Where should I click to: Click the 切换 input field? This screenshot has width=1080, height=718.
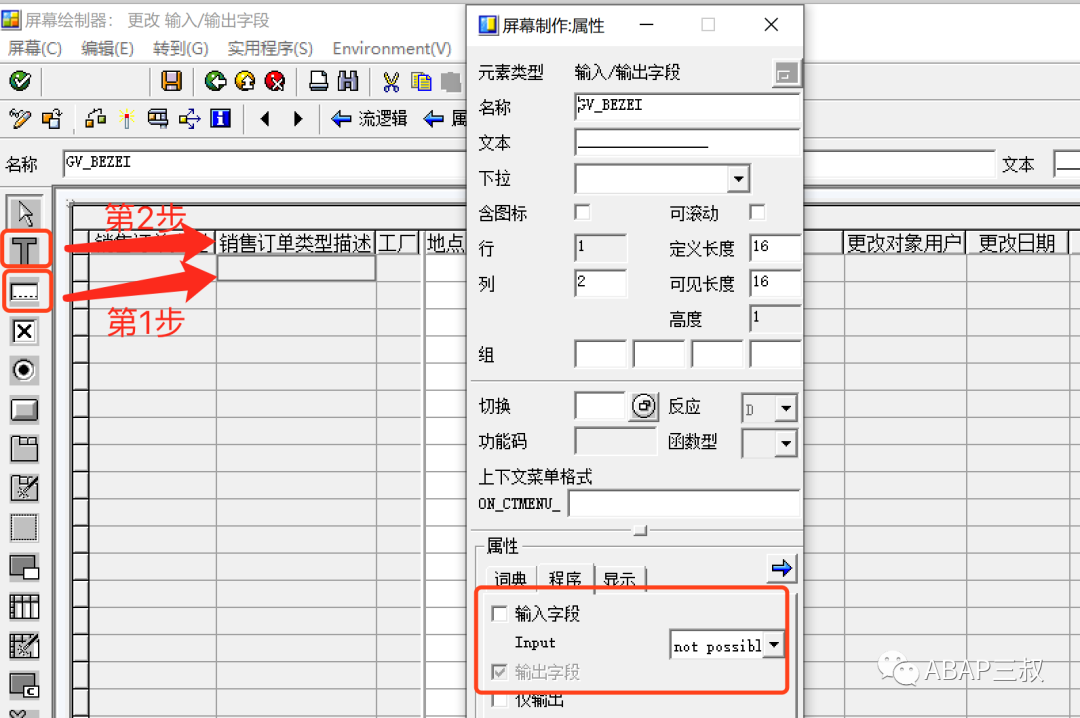tap(600, 406)
